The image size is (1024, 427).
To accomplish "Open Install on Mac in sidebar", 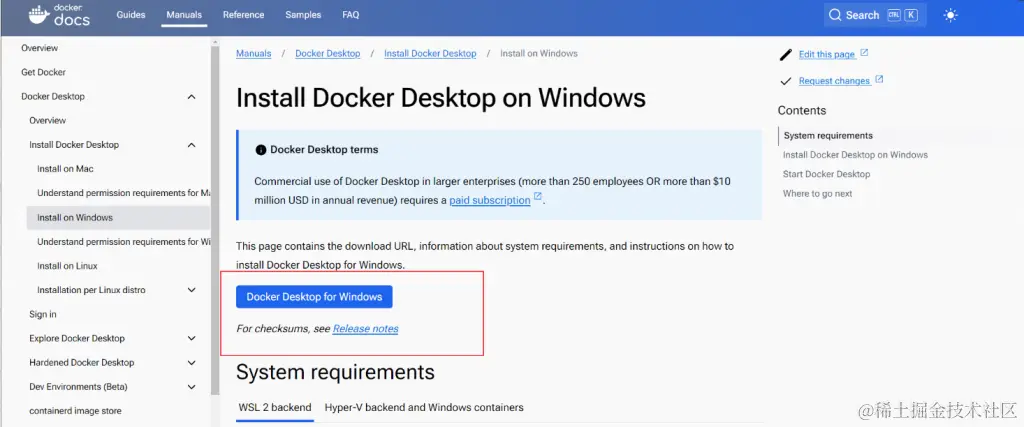I will (x=65, y=169).
